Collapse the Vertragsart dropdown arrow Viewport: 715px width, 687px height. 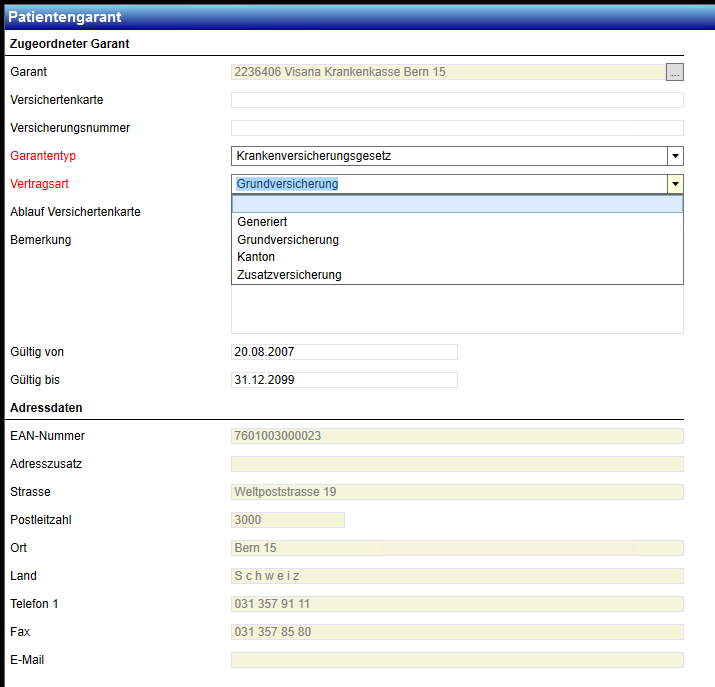pyautogui.click(x=675, y=184)
